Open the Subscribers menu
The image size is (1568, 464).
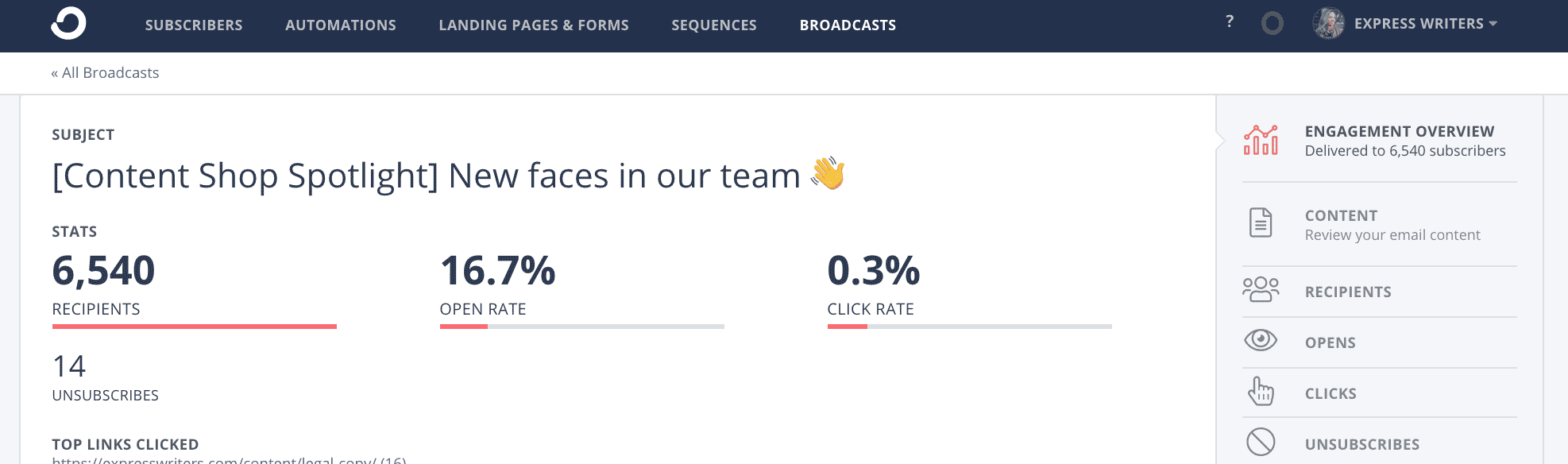coord(194,25)
